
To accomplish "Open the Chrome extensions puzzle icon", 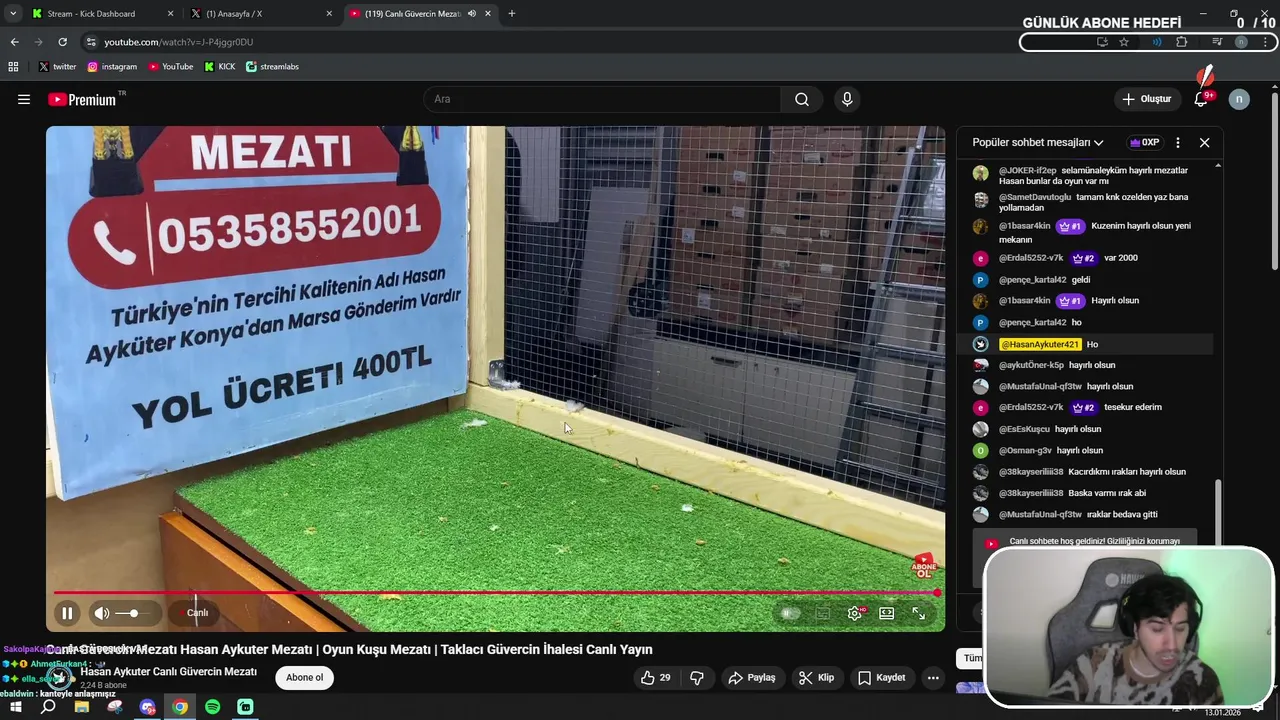I will click(1182, 42).
